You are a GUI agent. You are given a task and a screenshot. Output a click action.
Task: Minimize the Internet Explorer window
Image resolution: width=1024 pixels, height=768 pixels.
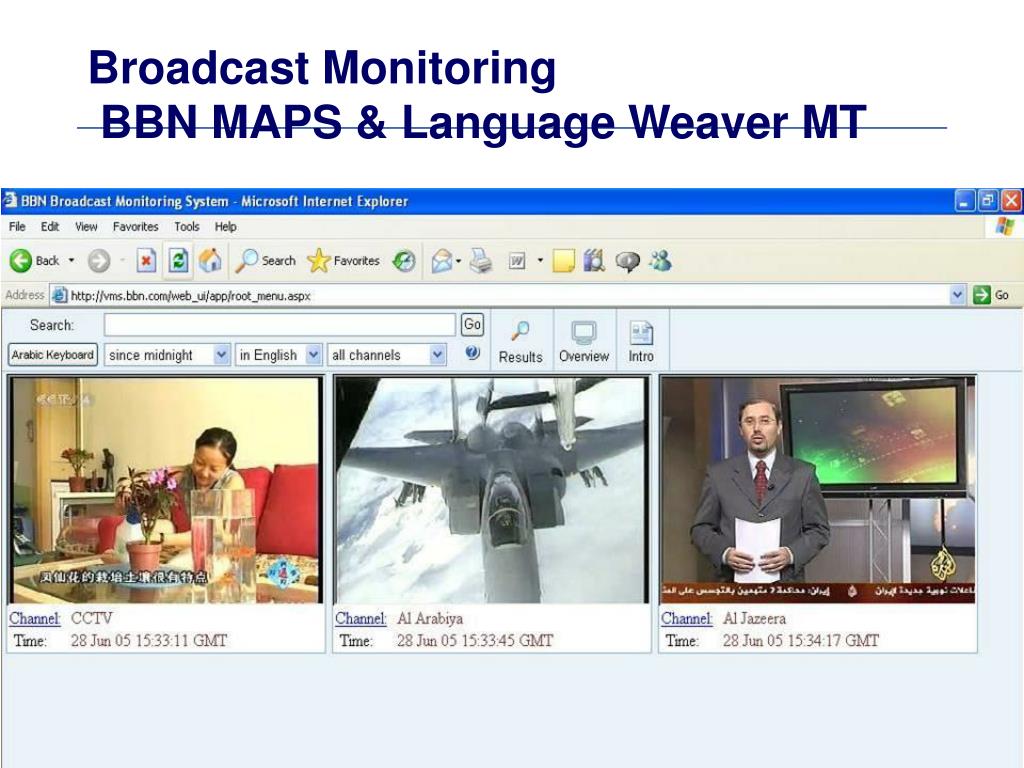pyautogui.click(x=964, y=200)
